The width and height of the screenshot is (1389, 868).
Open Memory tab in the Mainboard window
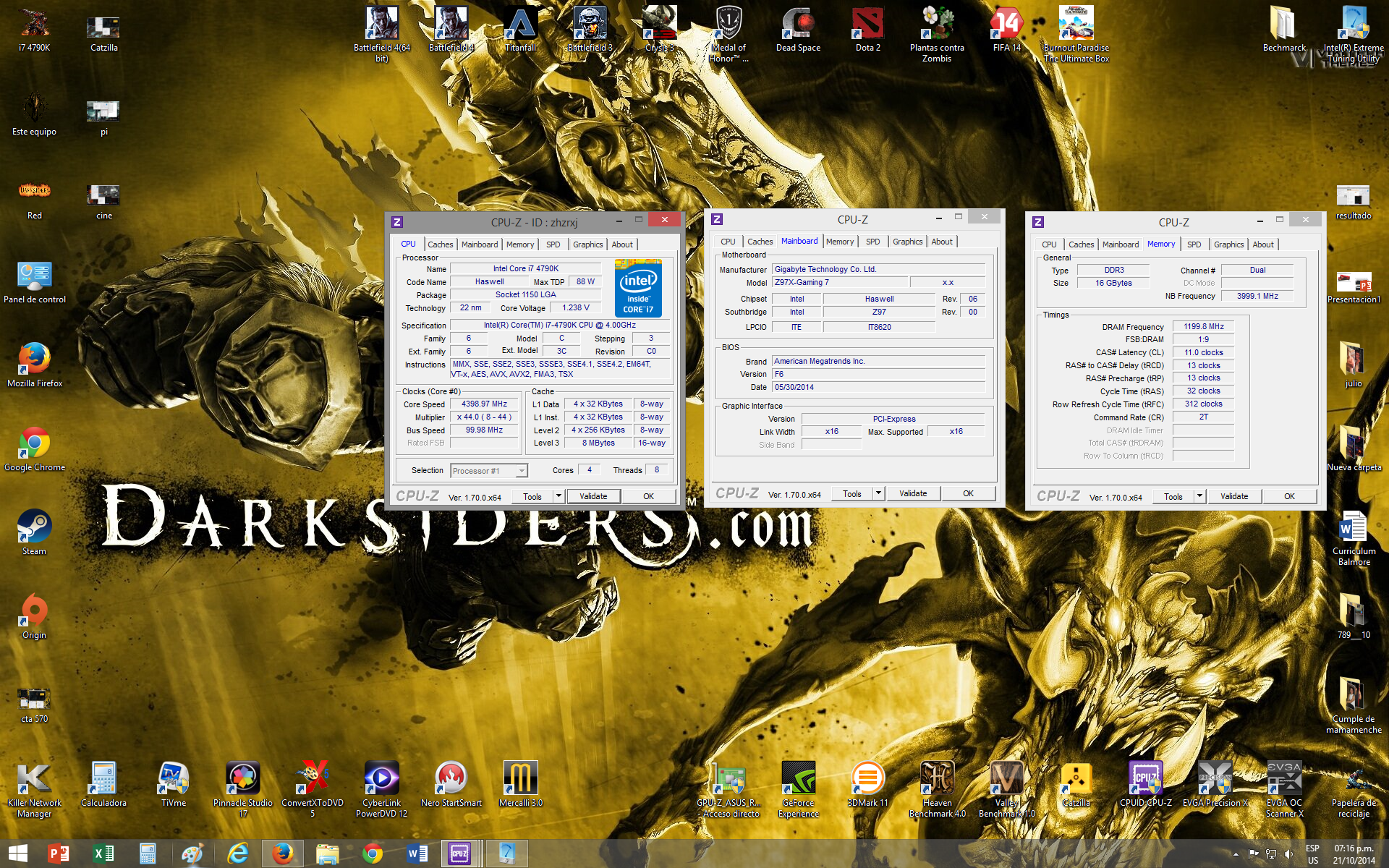point(839,242)
